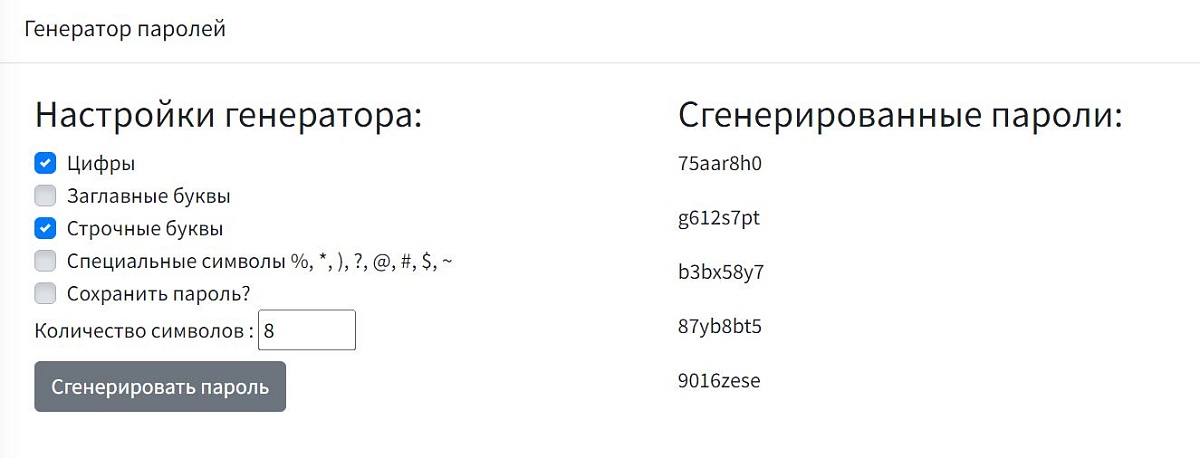This screenshot has width=1200, height=458.
Task: Uncheck the Цифры checkbox
Action: pyautogui.click(x=45, y=163)
